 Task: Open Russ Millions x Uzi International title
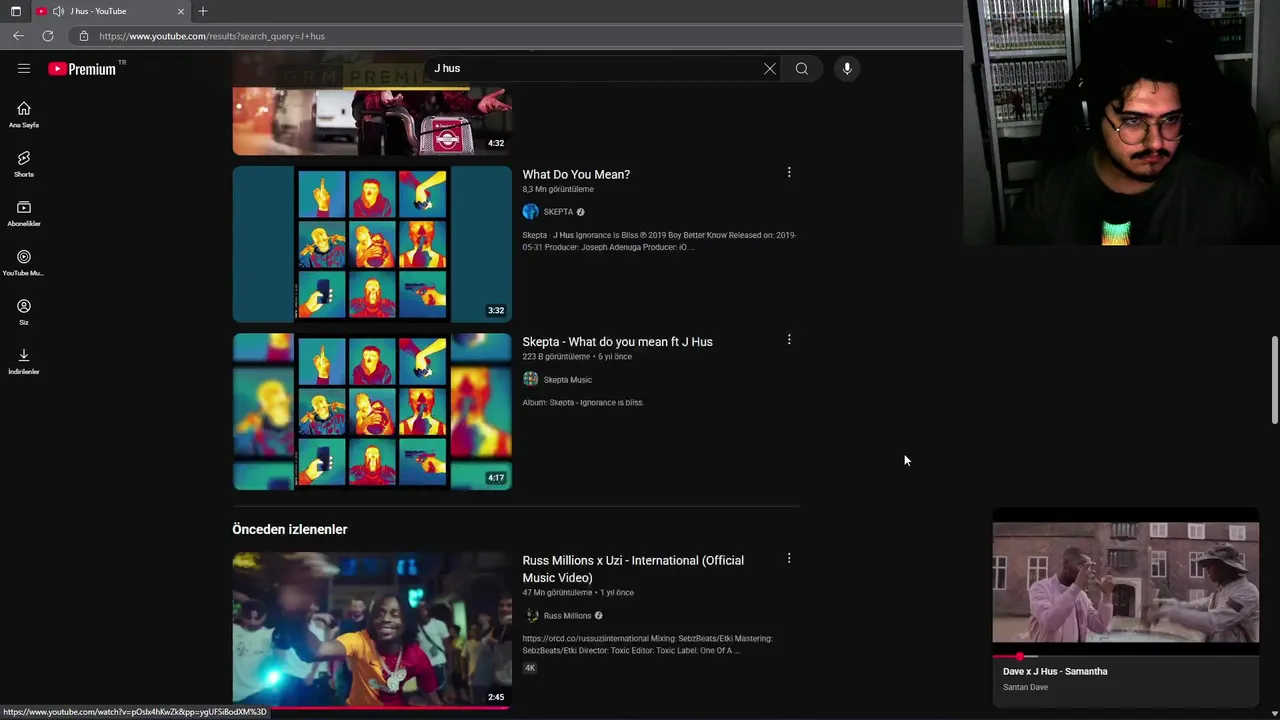tap(633, 569)
